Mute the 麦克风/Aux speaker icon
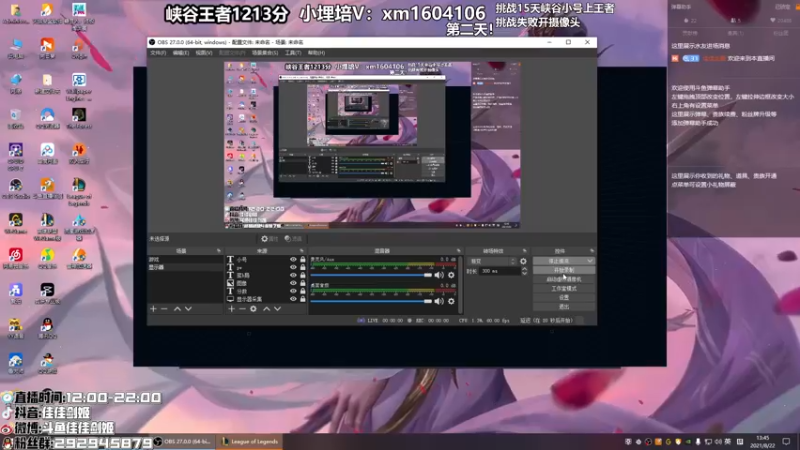This screenshot has height=450, width=800. point(439,275)
